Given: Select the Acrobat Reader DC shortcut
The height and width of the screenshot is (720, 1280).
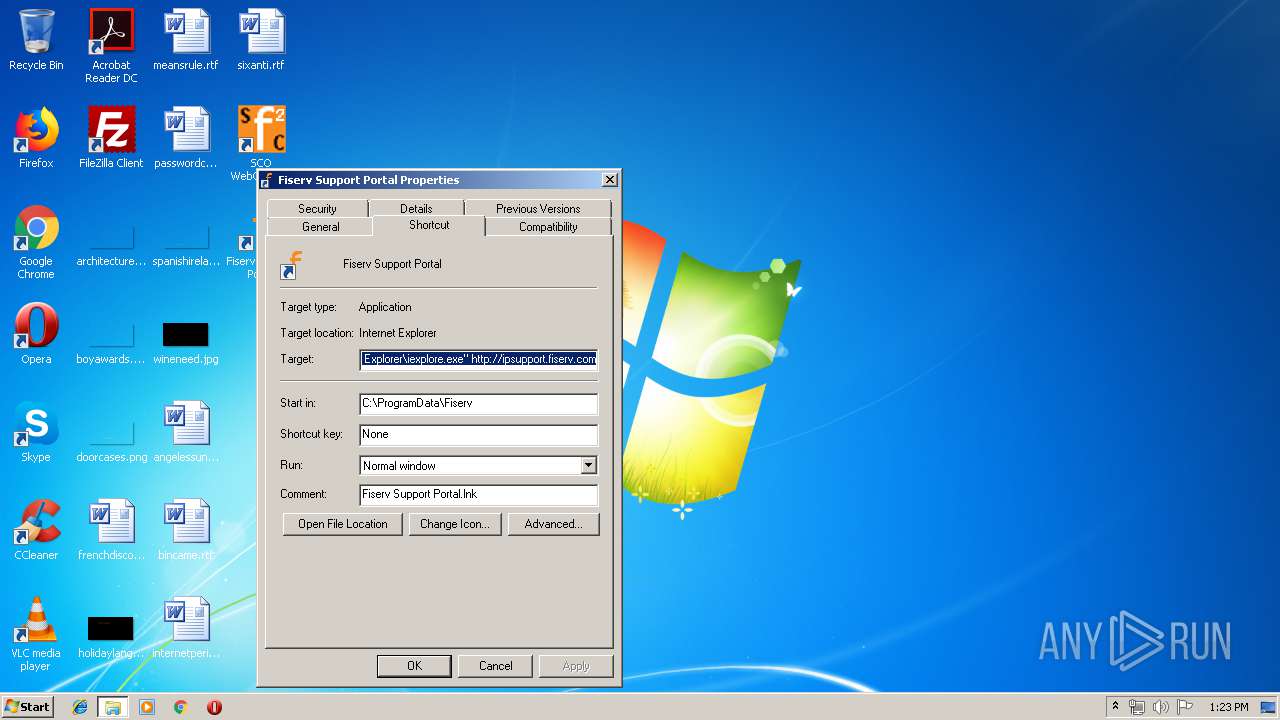Looking at the screenshot, I should click(111, 45).
